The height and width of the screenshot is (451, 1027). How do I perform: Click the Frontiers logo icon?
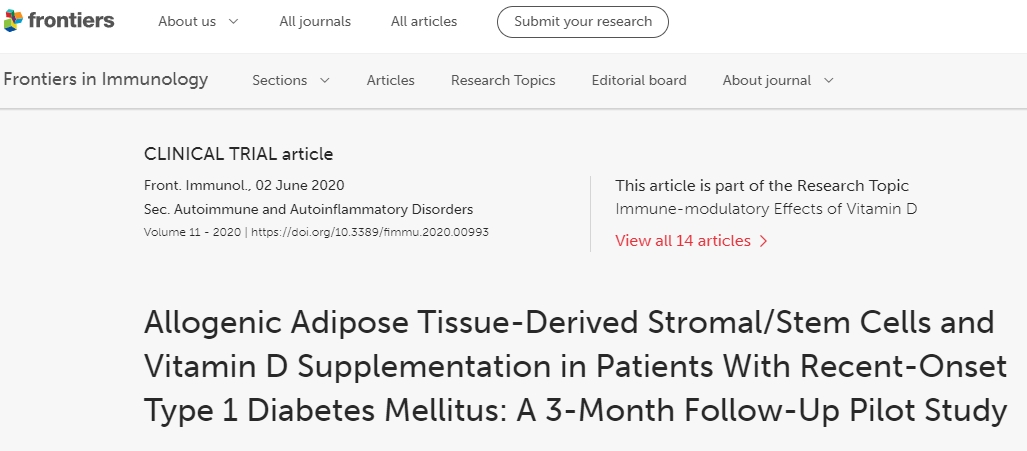(x=13, y=21)
